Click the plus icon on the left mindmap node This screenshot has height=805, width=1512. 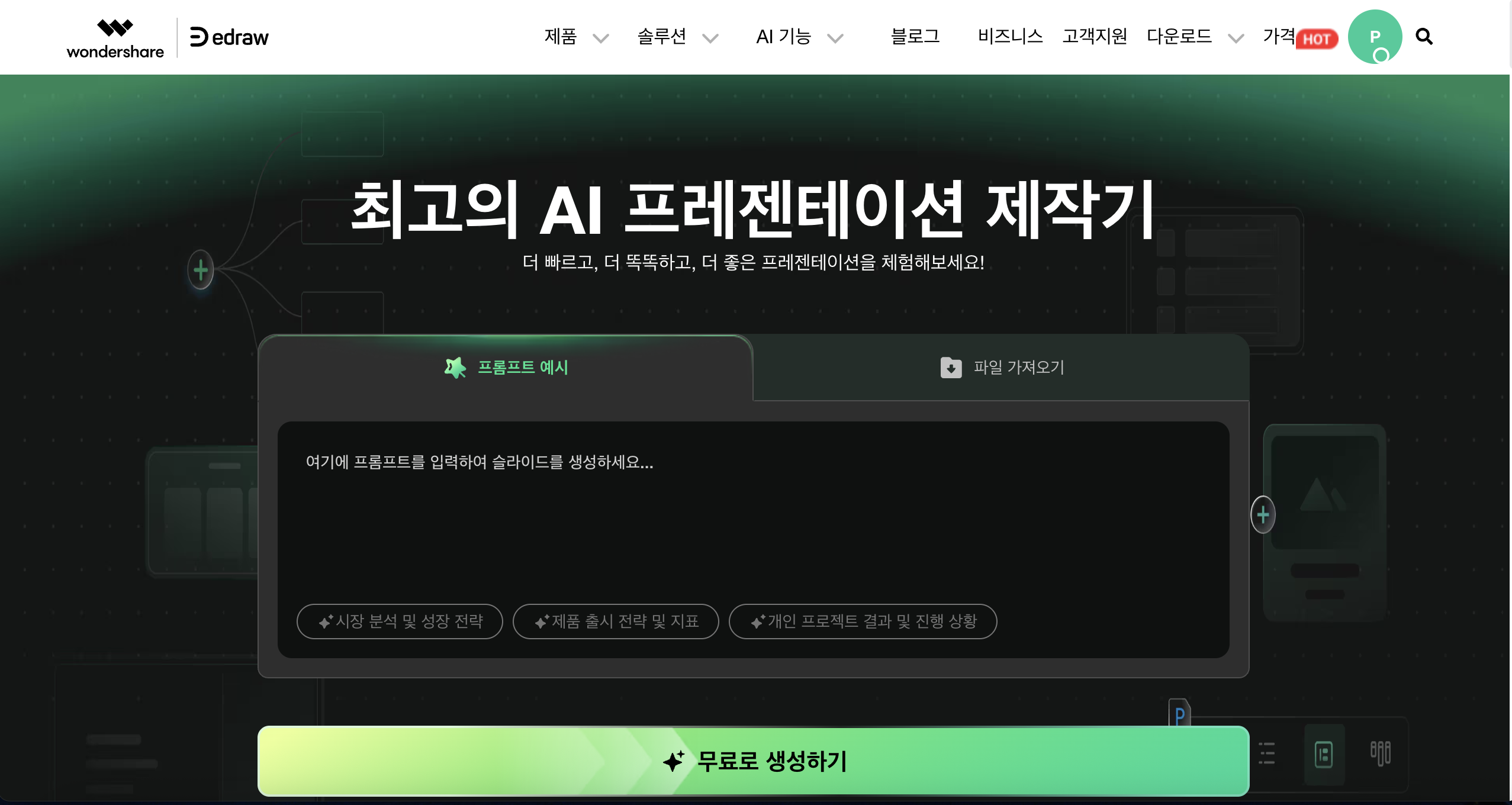(201, 270)
